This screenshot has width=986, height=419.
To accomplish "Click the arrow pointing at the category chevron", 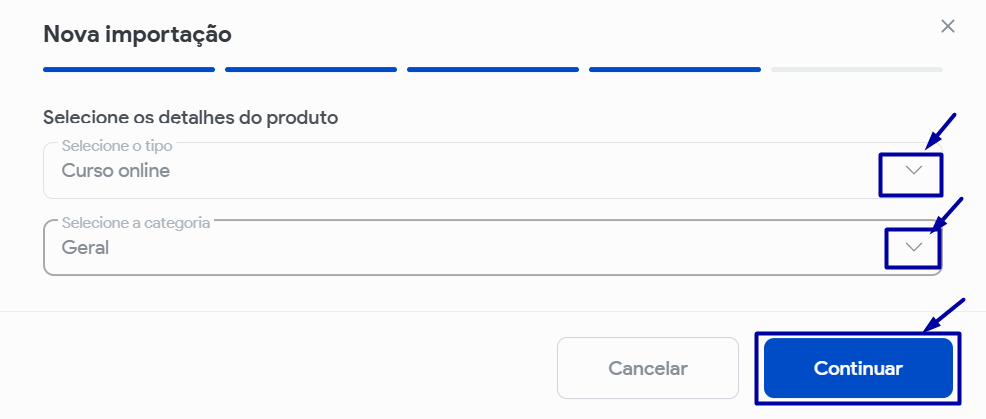I will (x=946, y=214).
